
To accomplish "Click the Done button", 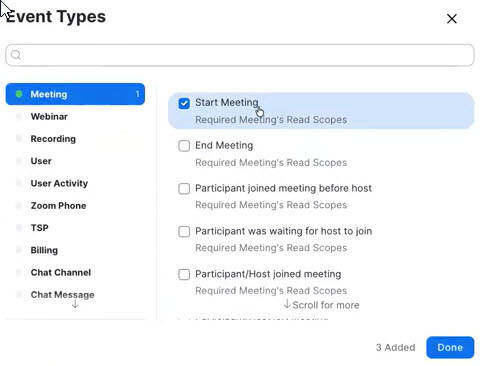I will [450, 347].
